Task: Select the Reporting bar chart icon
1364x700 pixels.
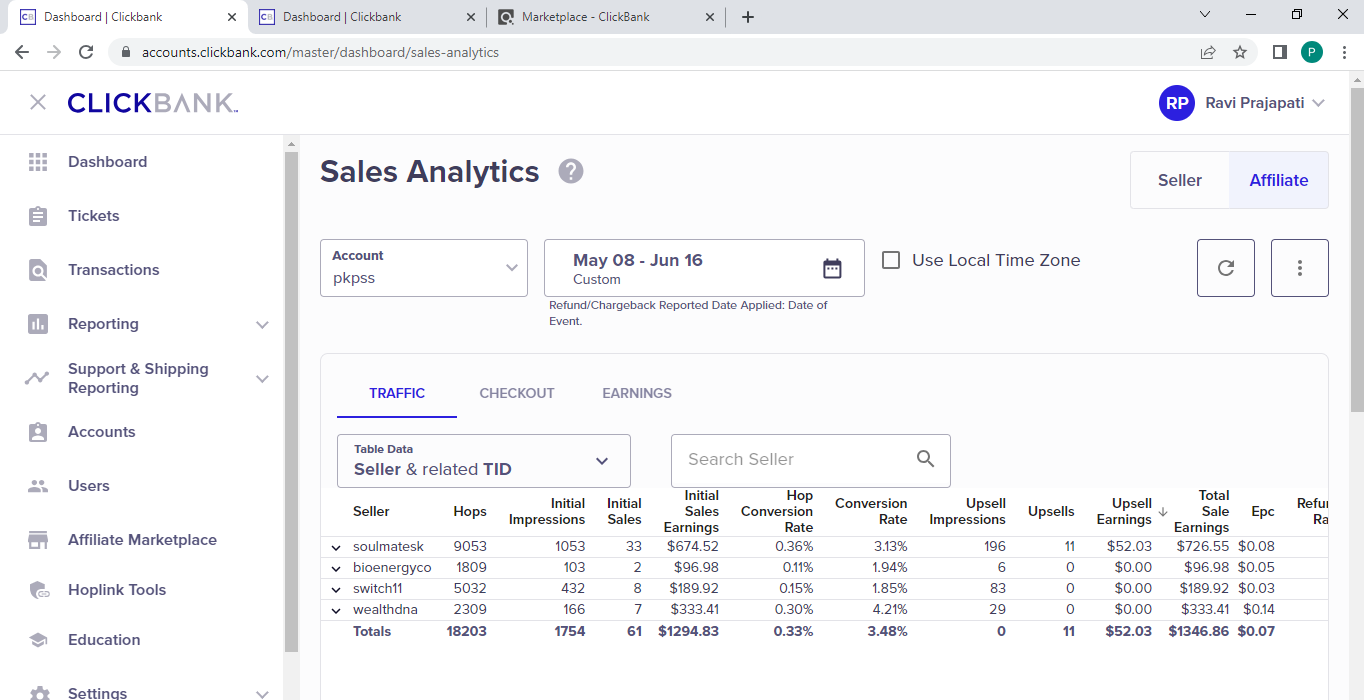Action: (38, 324)
